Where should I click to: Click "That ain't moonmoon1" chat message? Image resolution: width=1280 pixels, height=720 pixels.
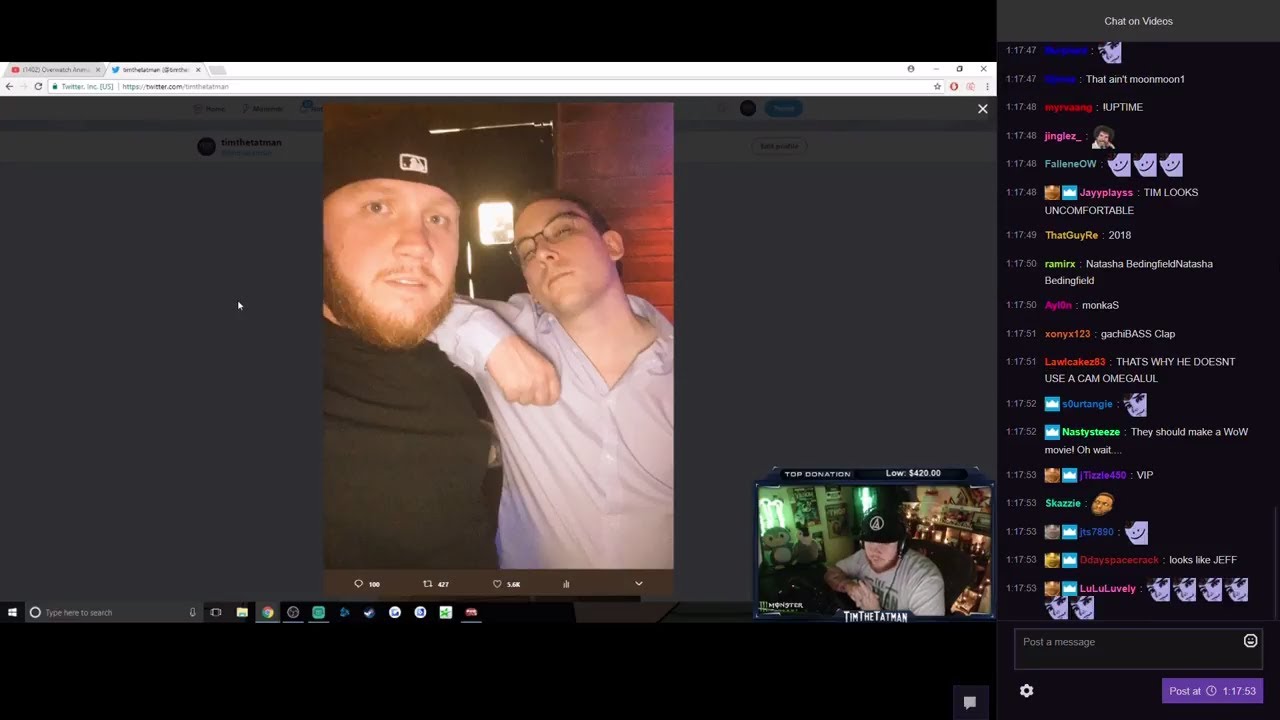(1135, 79)
